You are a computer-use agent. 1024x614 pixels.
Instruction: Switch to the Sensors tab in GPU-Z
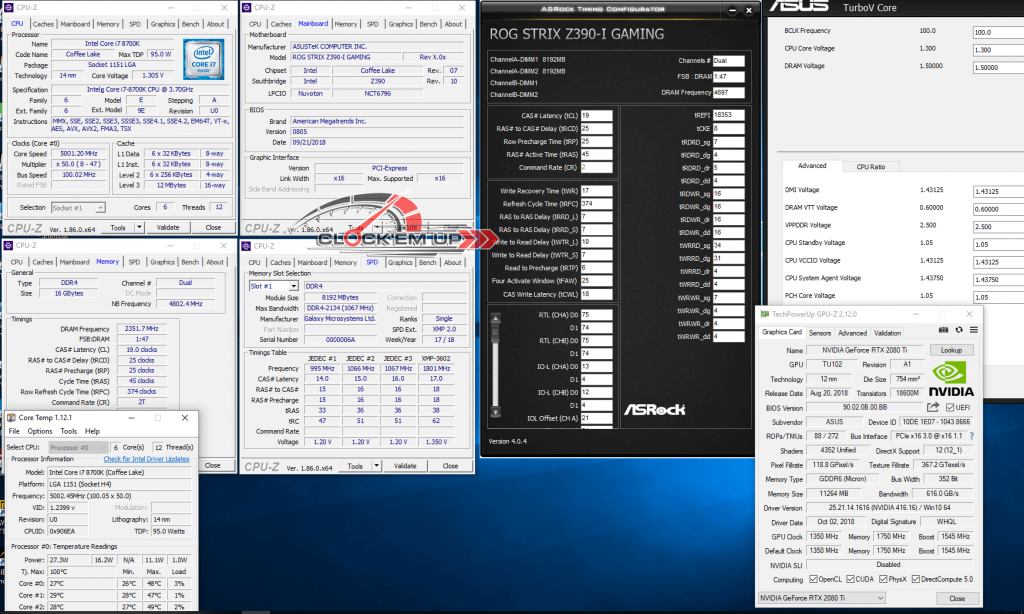pyautogui.click(x=820, y=333)
